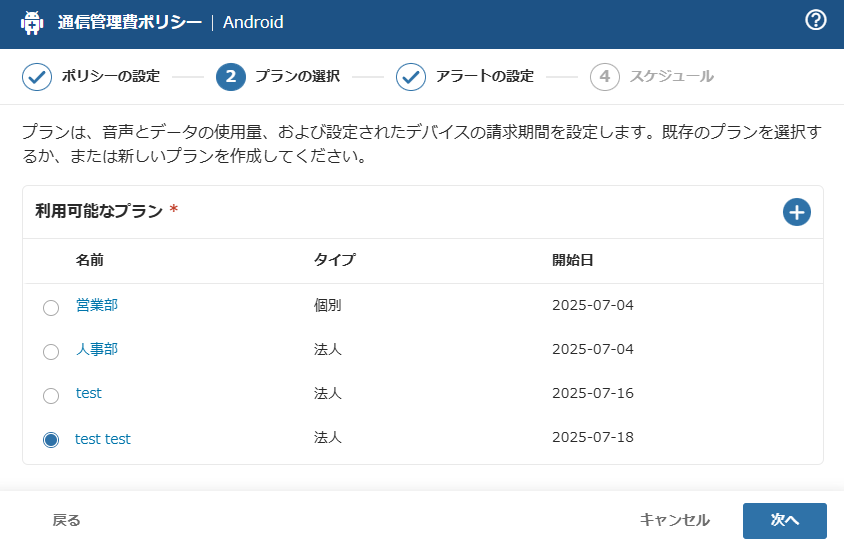Click the 戻る back button

pyautogui.click(x=66, y=520)
